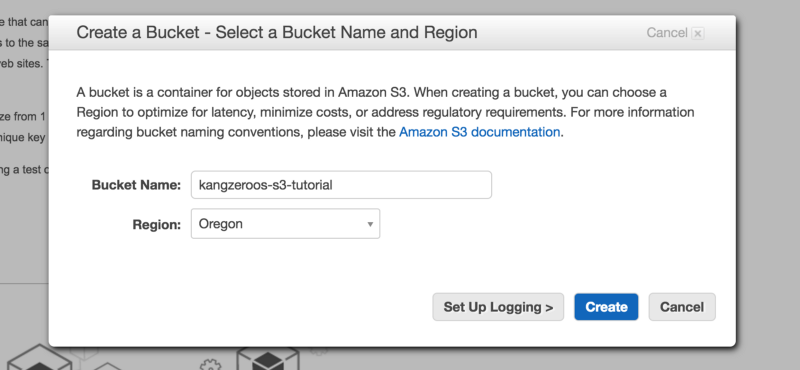800x370 pixels.
Task: Click the Cancel text in dialog header
Action: (x=667, y=33)
